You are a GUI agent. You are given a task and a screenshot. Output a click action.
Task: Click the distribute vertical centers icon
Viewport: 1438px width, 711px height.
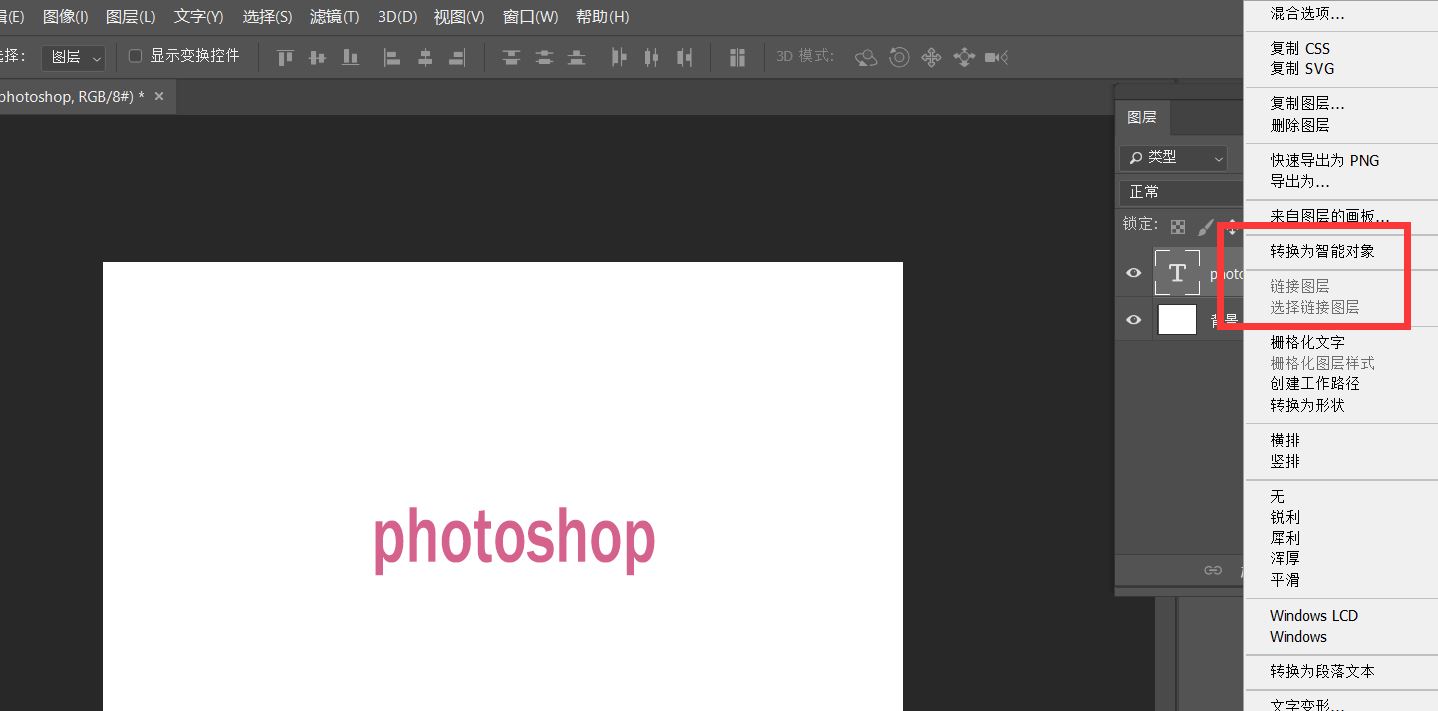544,57
